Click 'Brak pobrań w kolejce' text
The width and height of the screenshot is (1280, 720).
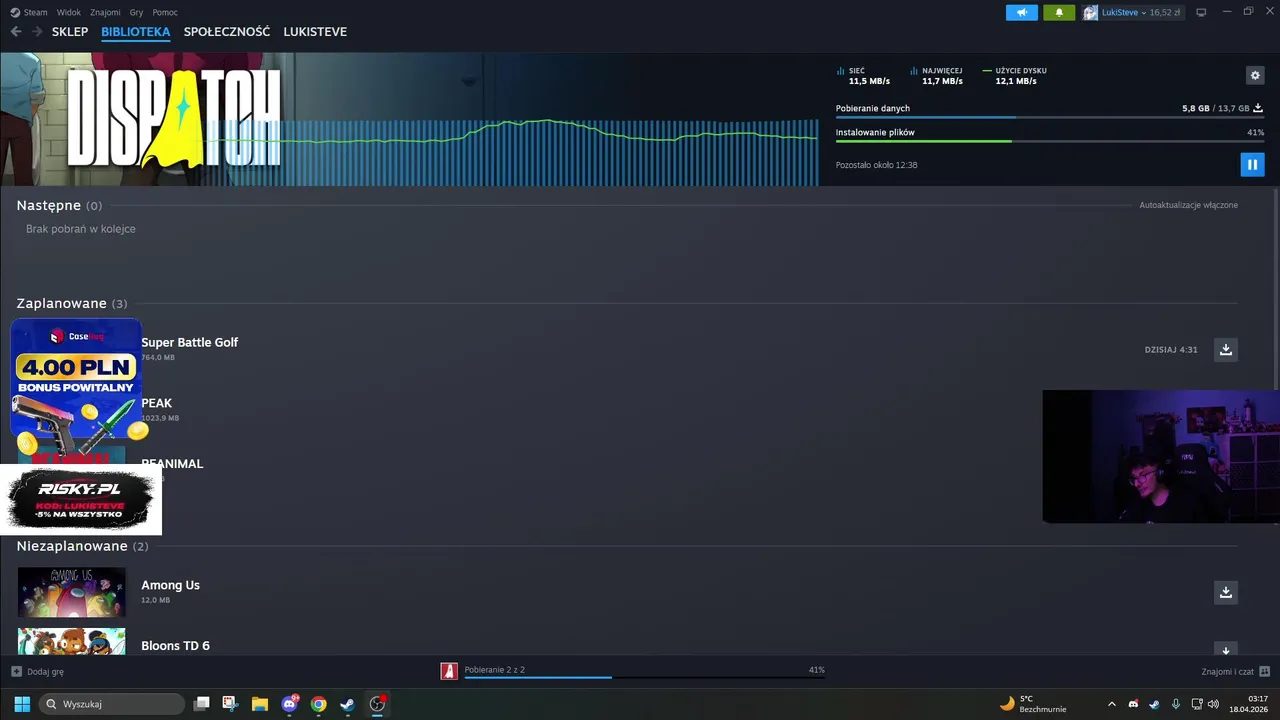pyautogui.click(x=81, y=229)
